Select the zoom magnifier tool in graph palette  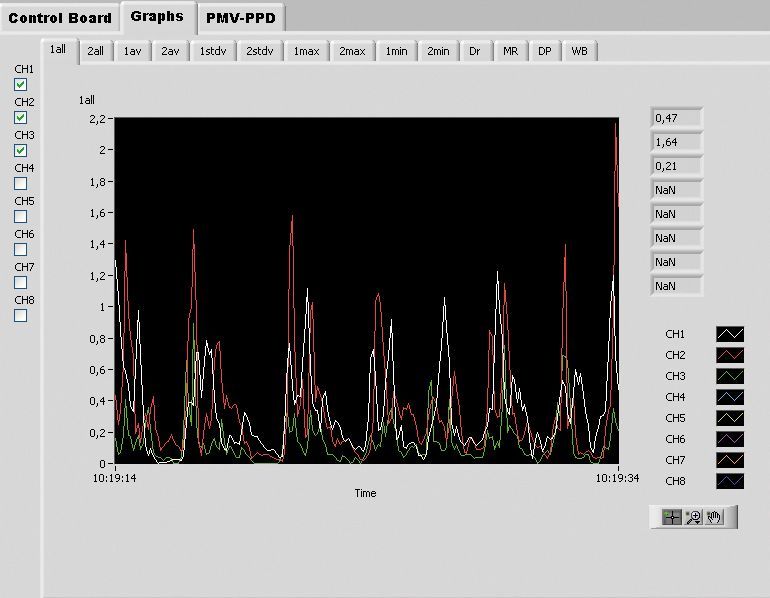click(693, 517)
